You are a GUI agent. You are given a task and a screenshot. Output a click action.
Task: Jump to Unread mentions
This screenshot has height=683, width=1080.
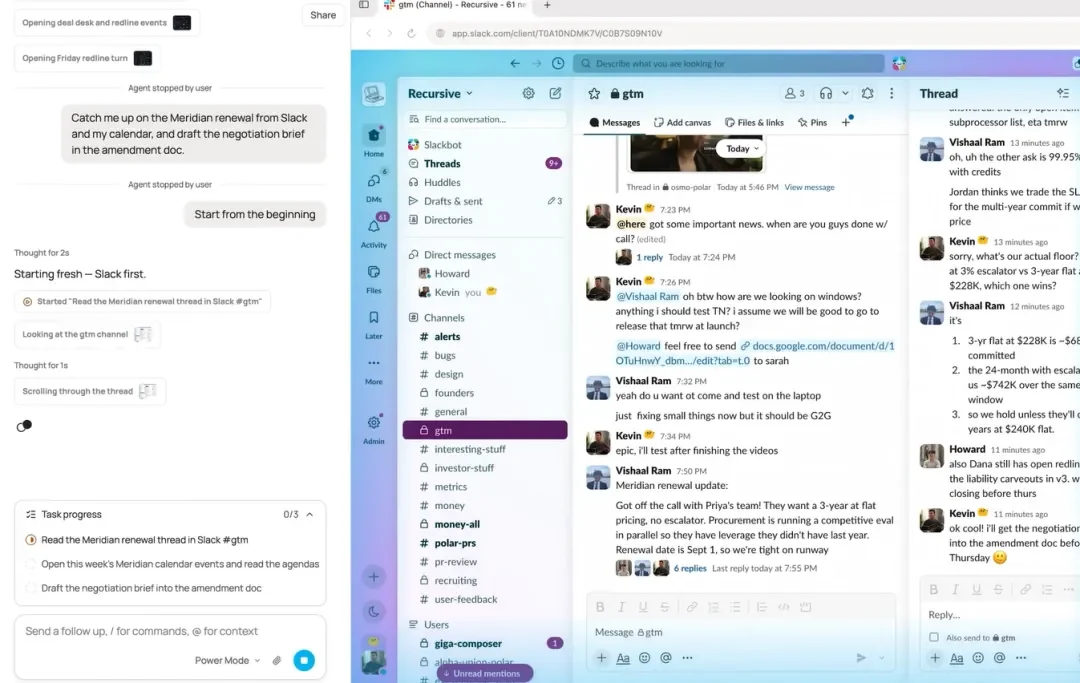[485, 673]
